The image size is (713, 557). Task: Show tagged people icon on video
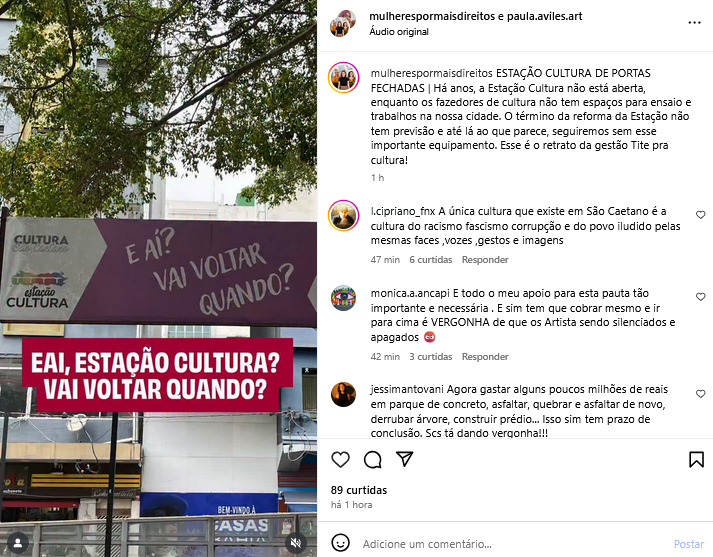(18, 543)
